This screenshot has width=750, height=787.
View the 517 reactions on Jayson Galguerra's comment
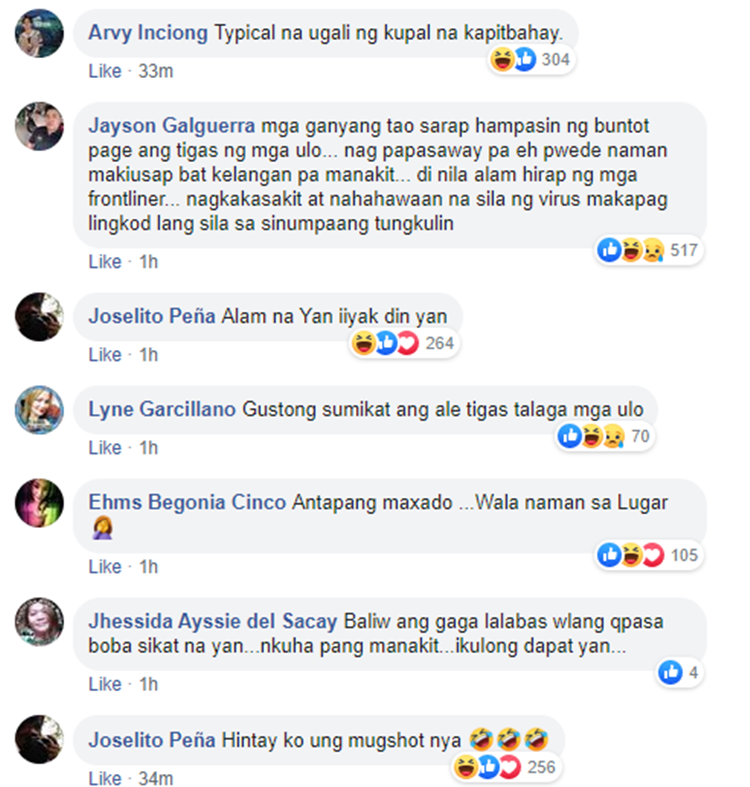(649, 250)
